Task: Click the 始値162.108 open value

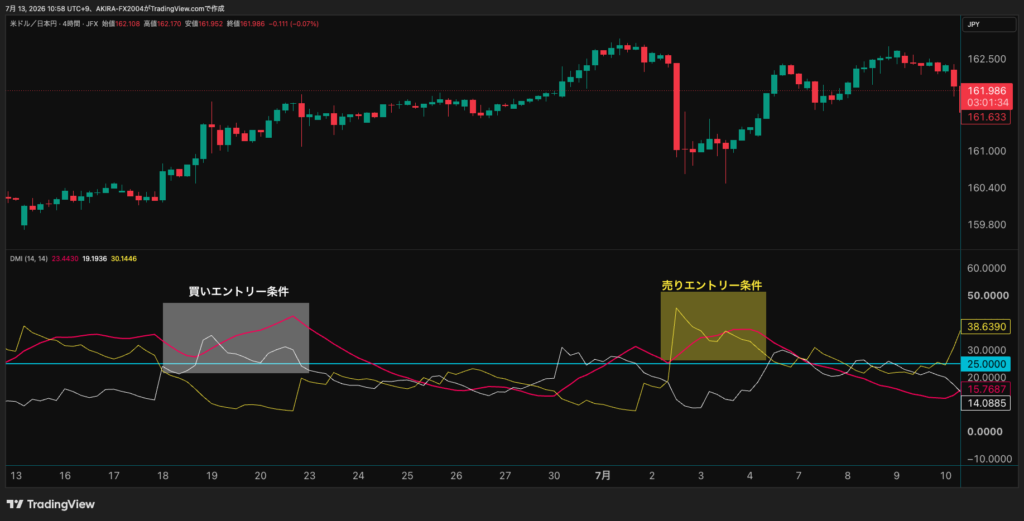Action: pyautogui.click(x=121, y=24)
